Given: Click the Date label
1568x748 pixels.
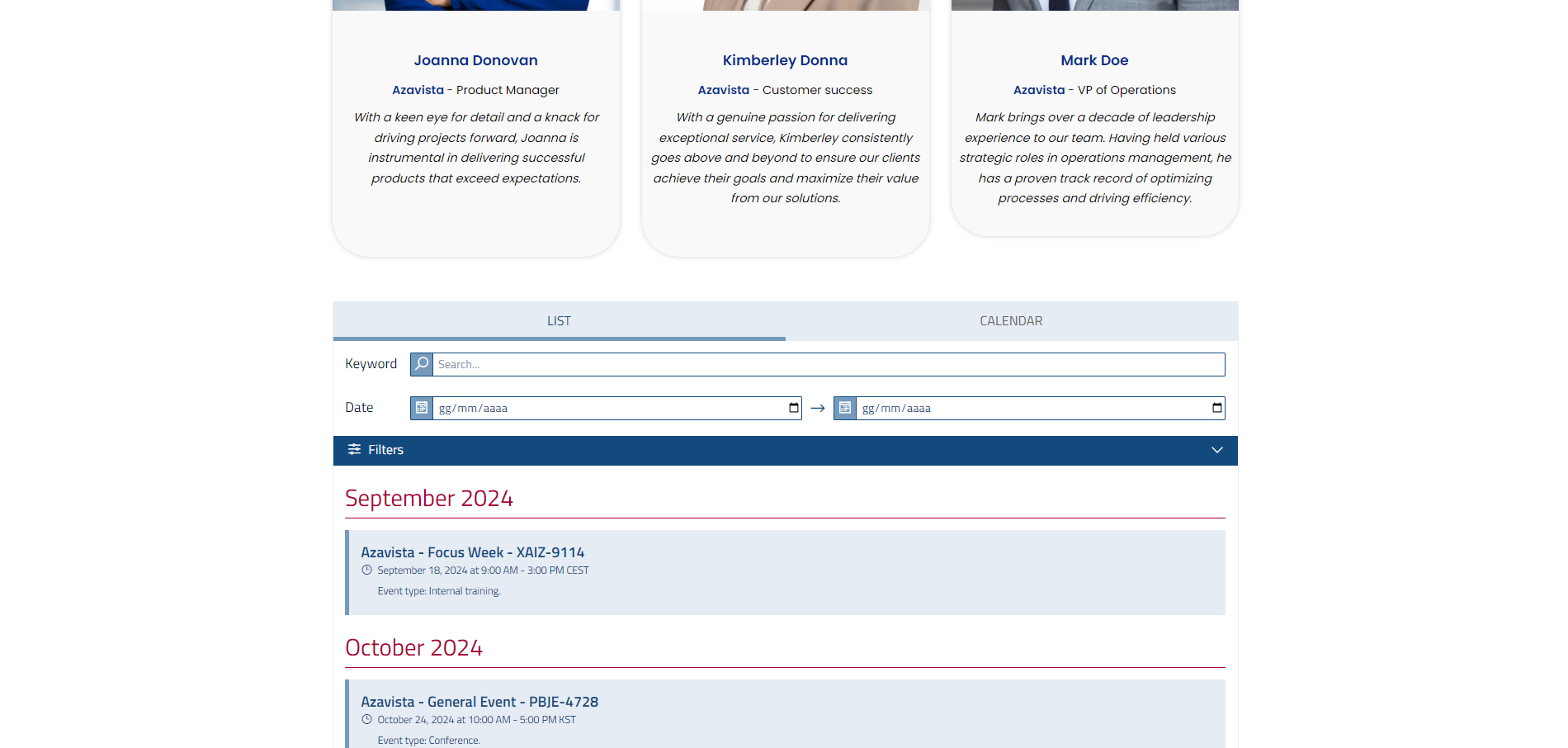Looking at the screenshot, I should click(359, 408).
